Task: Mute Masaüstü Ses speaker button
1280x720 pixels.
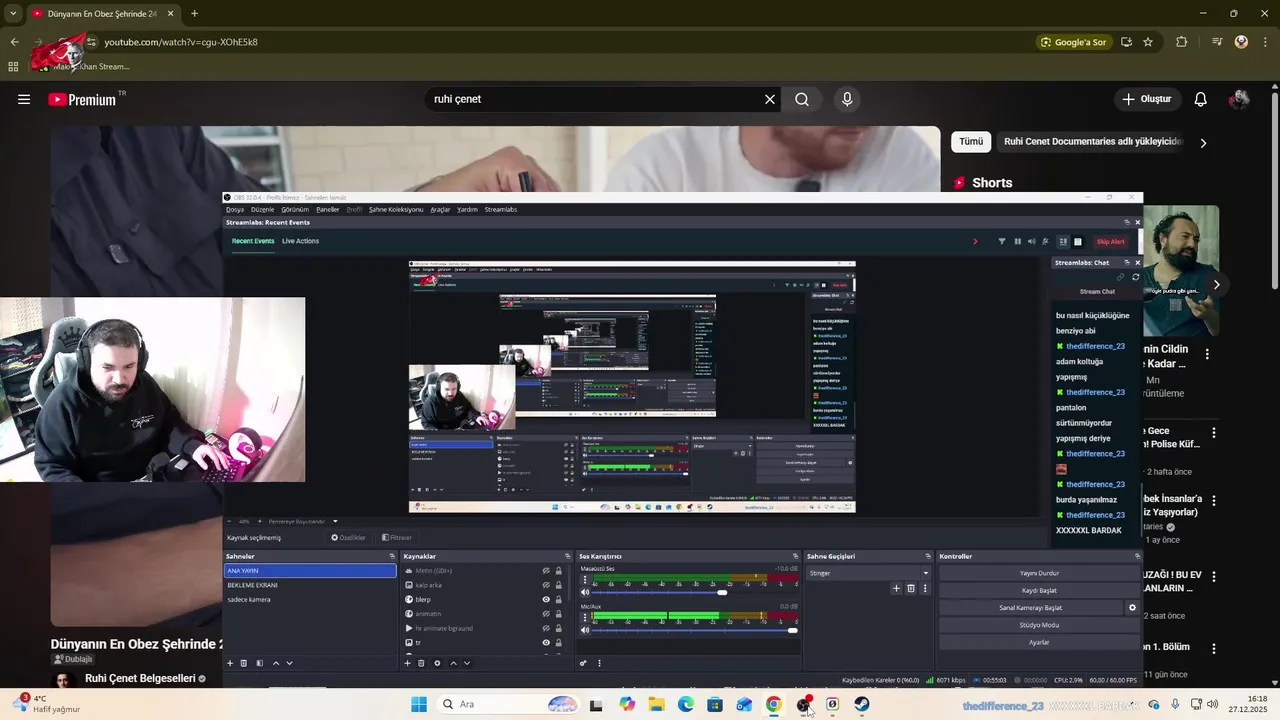Action: pos(585,592)
